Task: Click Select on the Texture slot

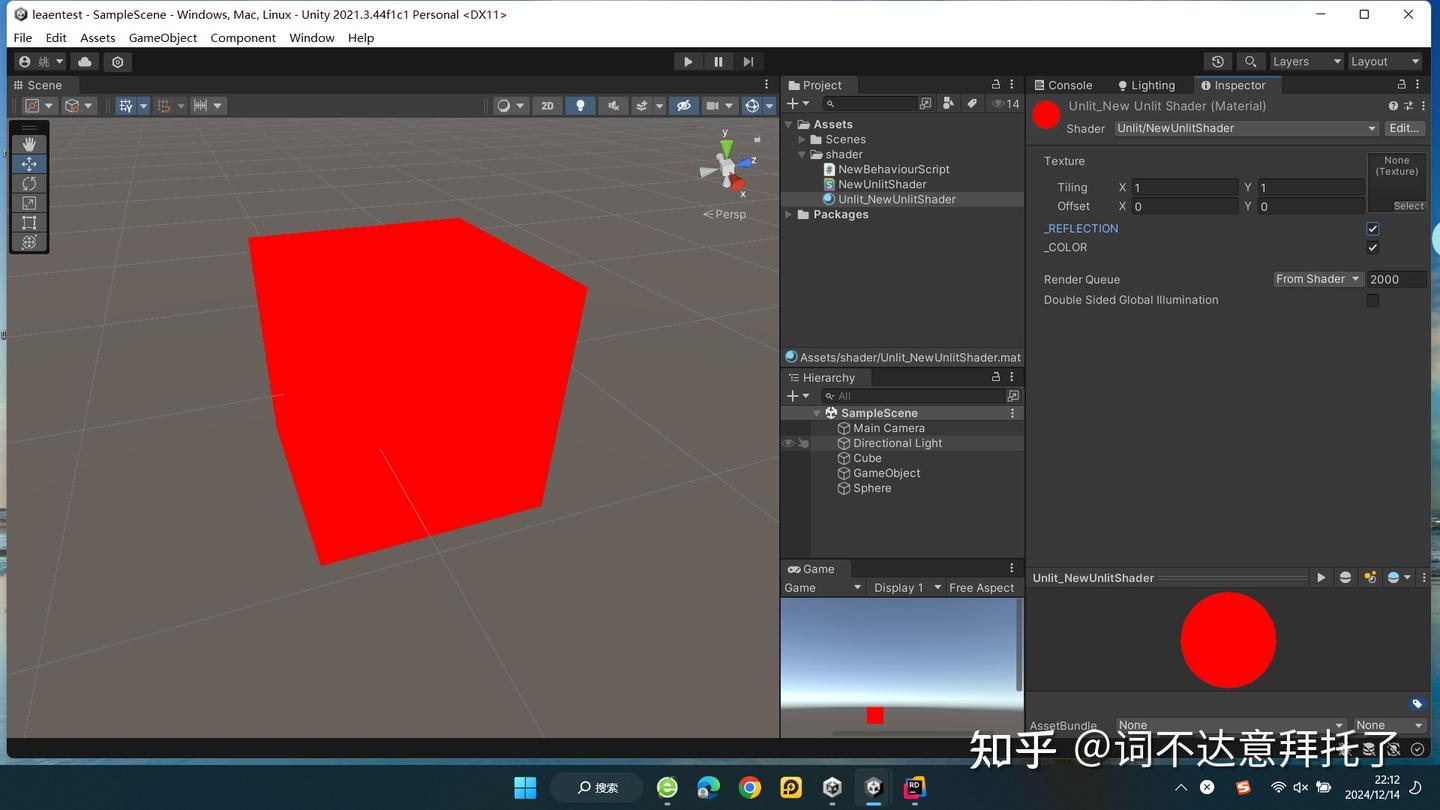Action: (1408, 205)
